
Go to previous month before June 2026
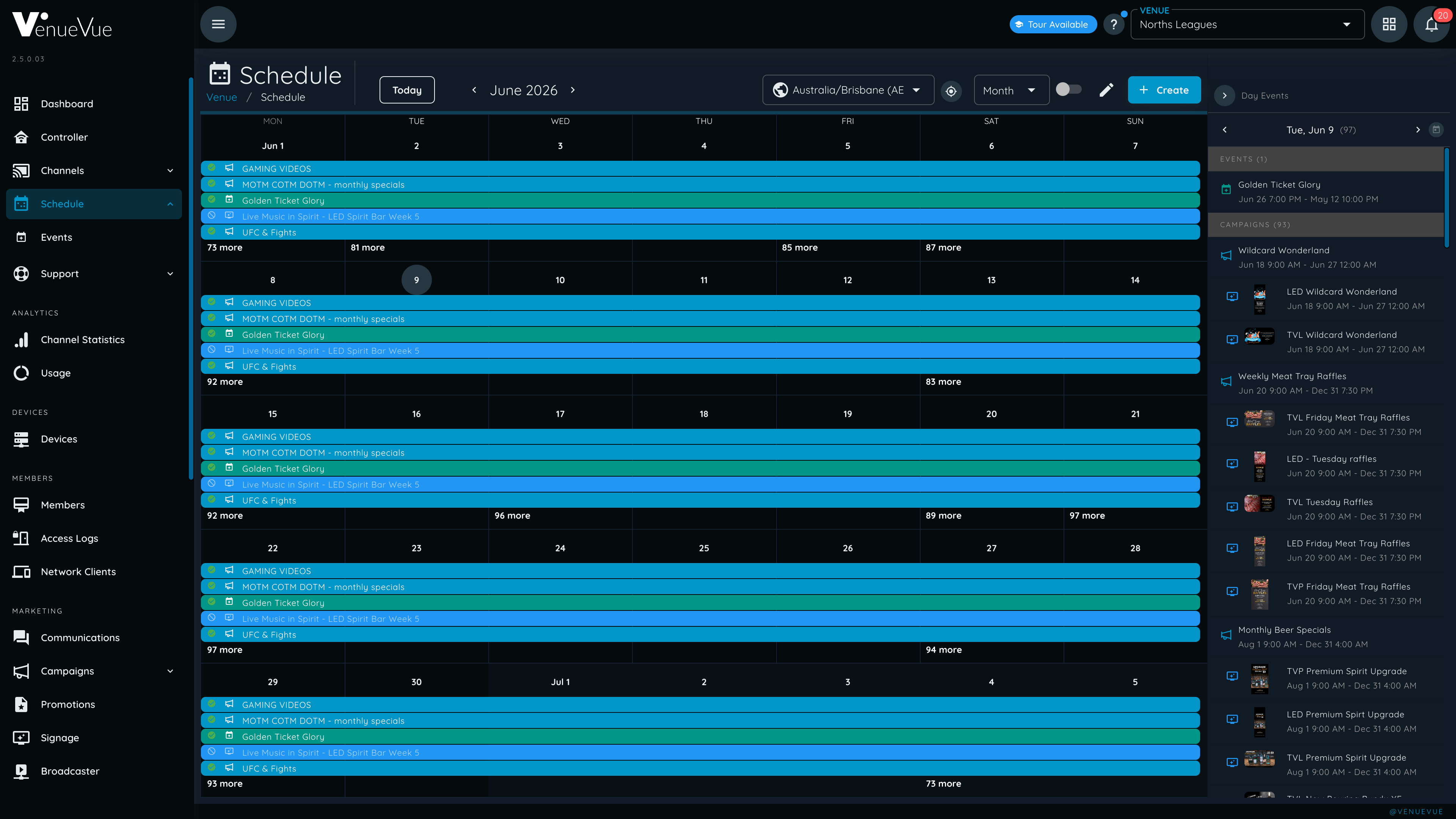click(x=474, y=90)
